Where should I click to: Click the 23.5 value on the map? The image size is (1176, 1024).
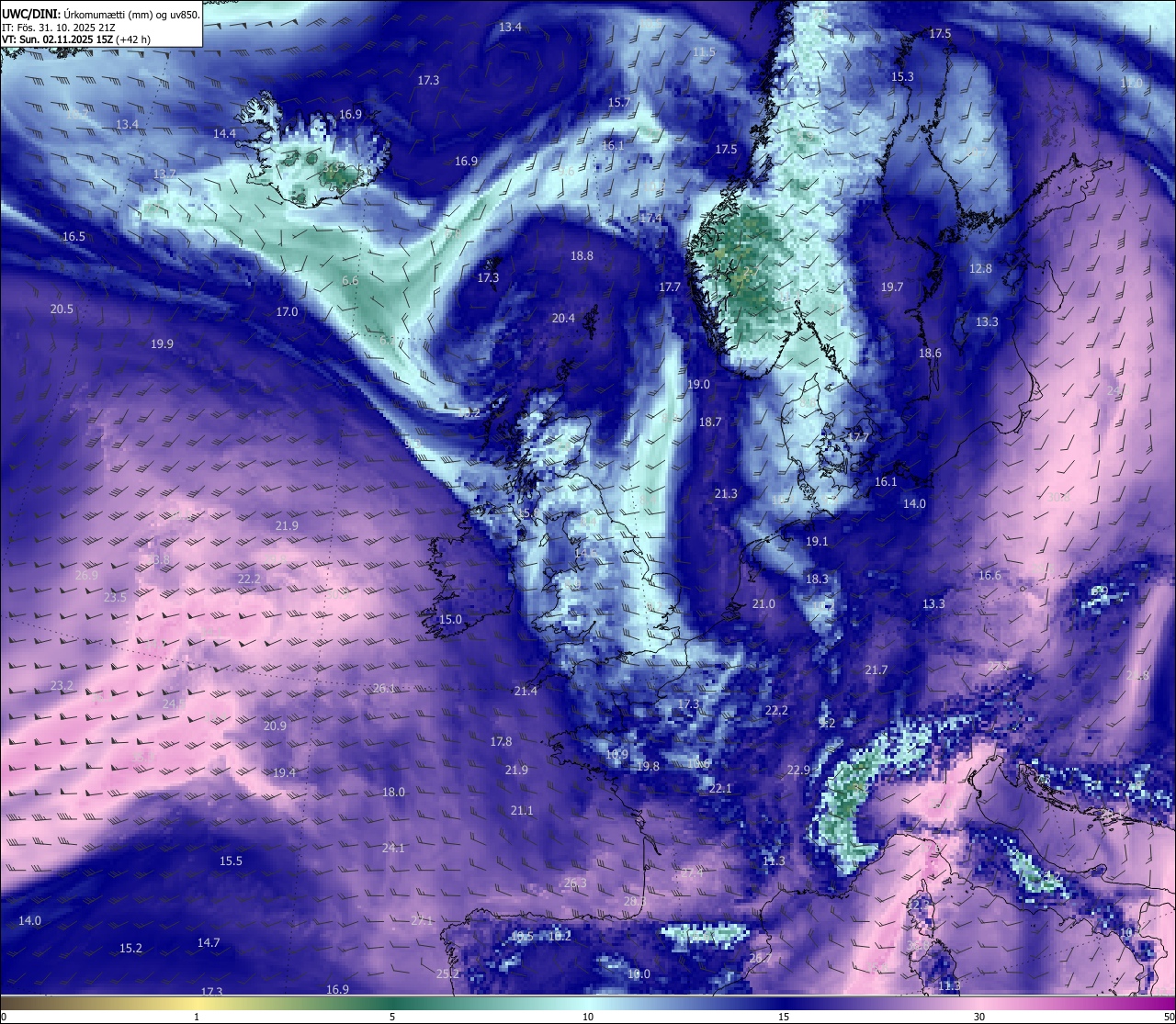pyautogui.click(x=116, y=598)
